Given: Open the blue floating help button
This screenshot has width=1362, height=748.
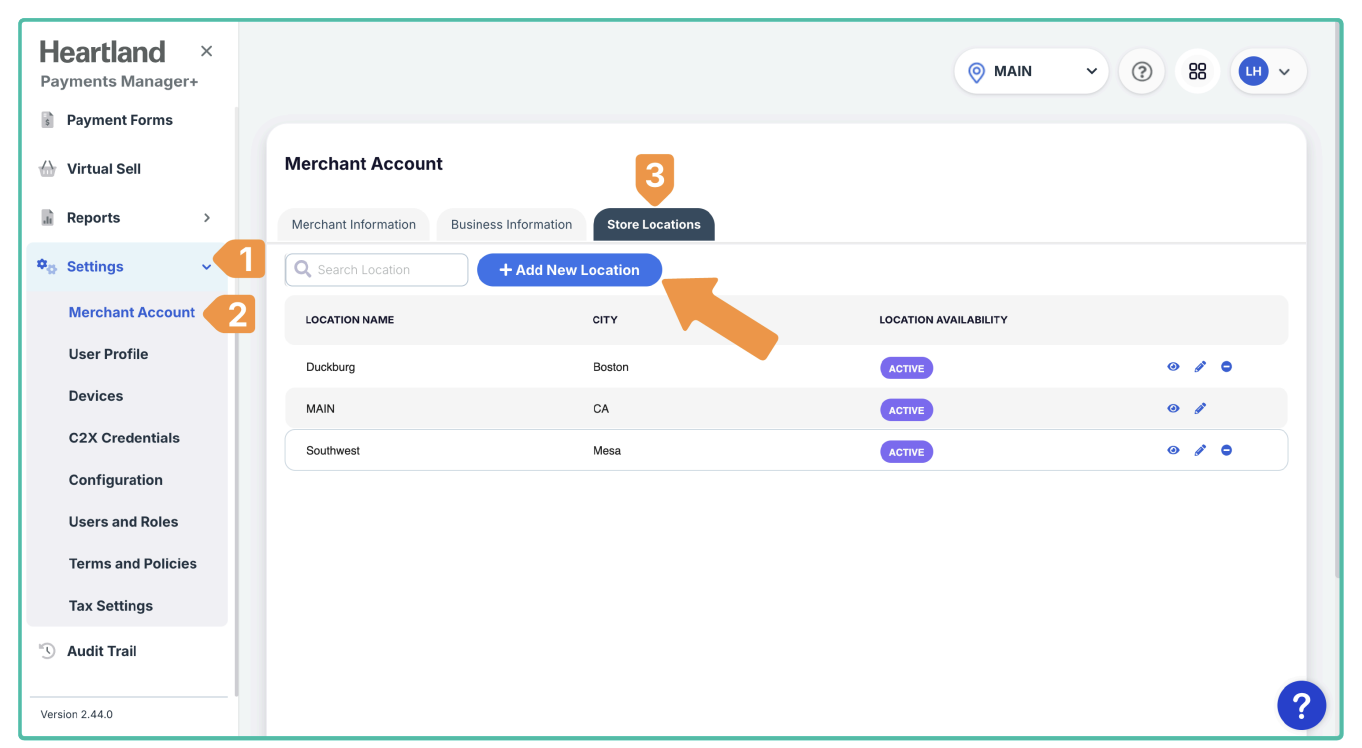Looking at the screenshot, I should coord(1301,706).
